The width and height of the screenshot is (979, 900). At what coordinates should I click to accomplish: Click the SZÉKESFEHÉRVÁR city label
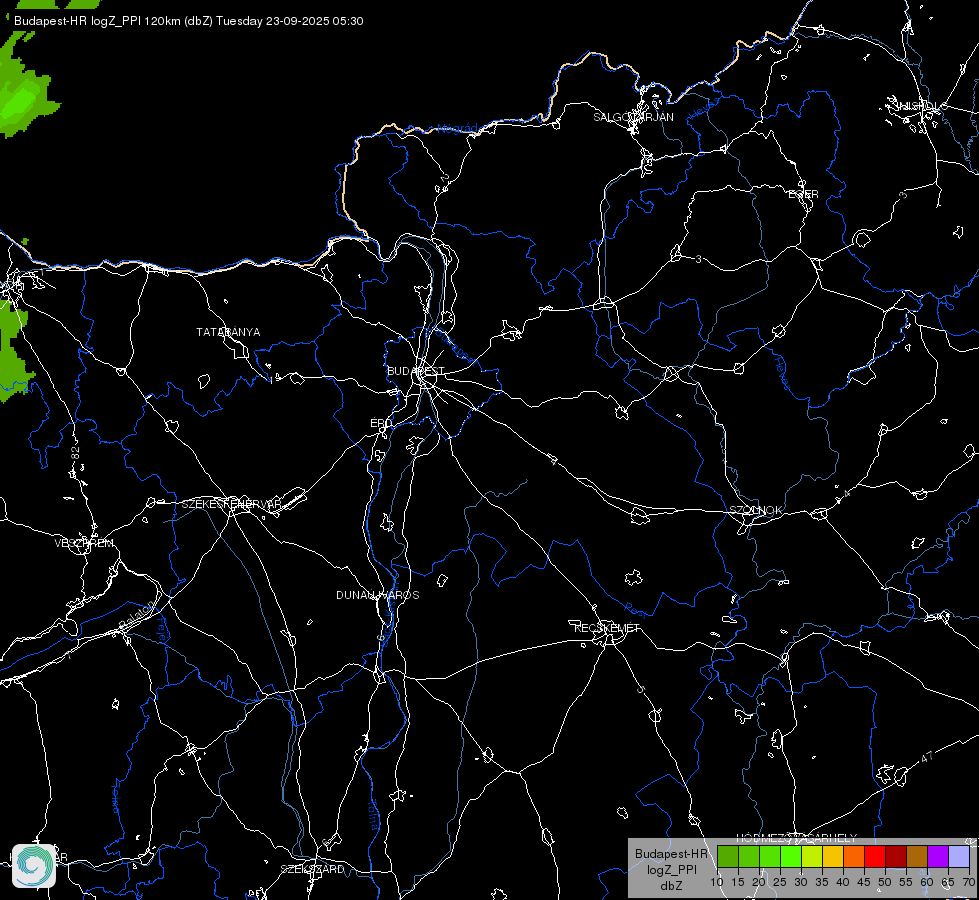pyautogui.click(x=232, y=504)
